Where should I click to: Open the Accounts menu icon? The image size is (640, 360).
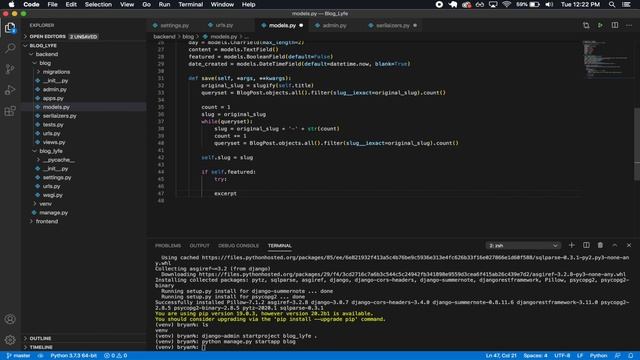pyautogui.click(x=10, y=319)
